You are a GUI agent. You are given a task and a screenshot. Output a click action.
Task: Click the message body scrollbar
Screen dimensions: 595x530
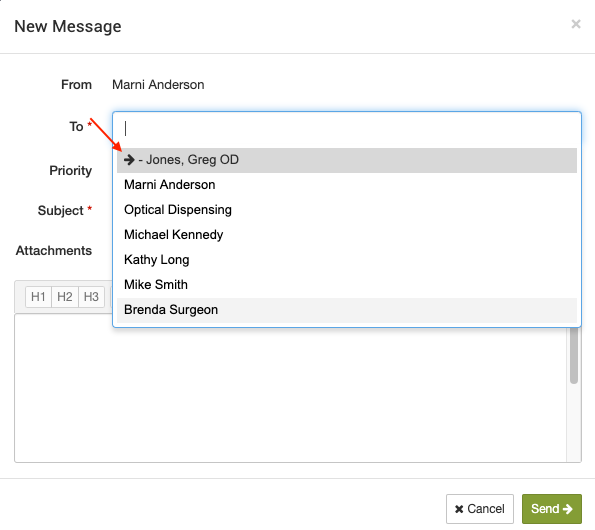click(x=574, y=355)
